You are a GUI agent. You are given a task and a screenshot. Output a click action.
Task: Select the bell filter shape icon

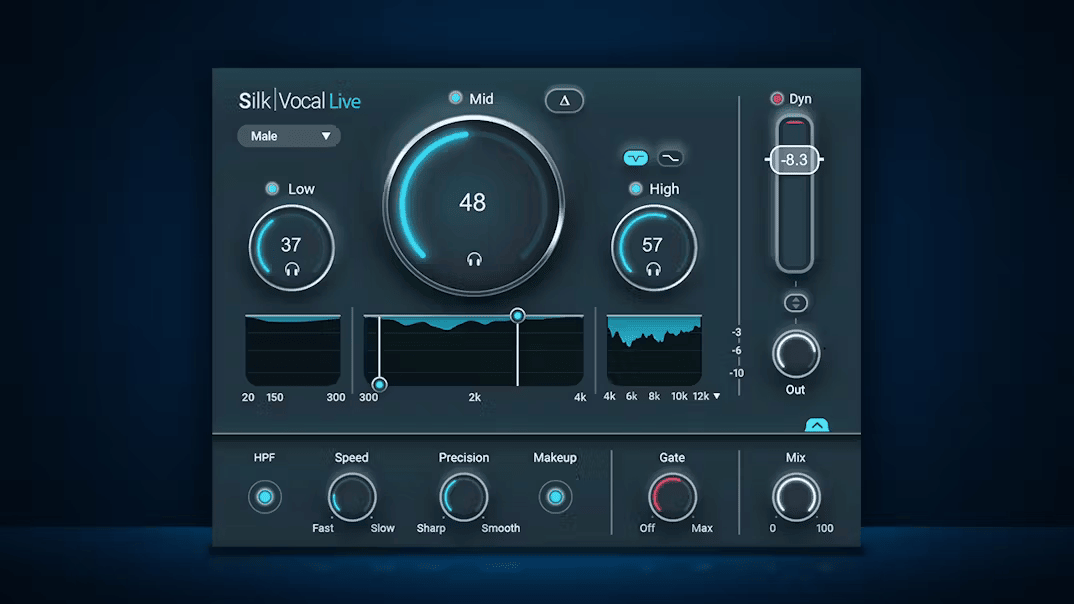(x=636, y=158)
